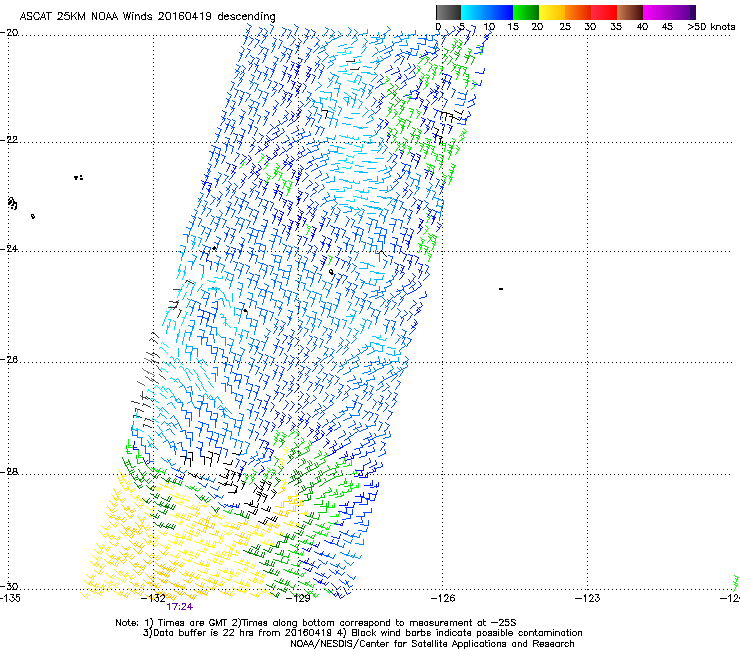740x650 pixels.
Task: Click the latitude axis label '-30'
Action: pyautogui.click(x=9, y=586)
